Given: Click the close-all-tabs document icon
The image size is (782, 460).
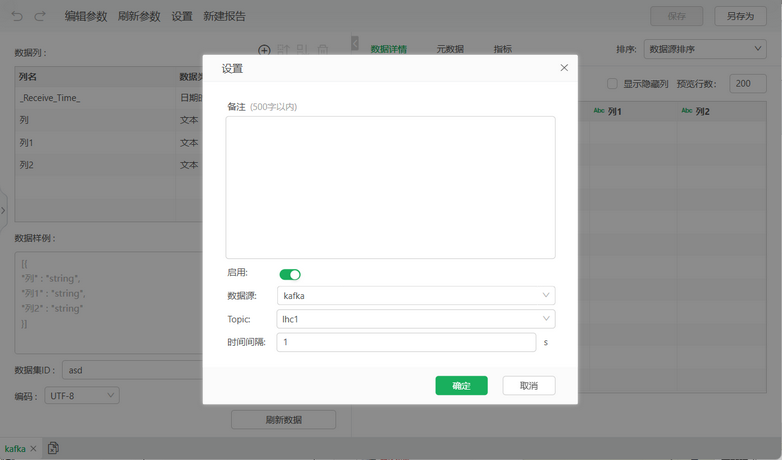Looking at the screenshot, I should [53, 448].
